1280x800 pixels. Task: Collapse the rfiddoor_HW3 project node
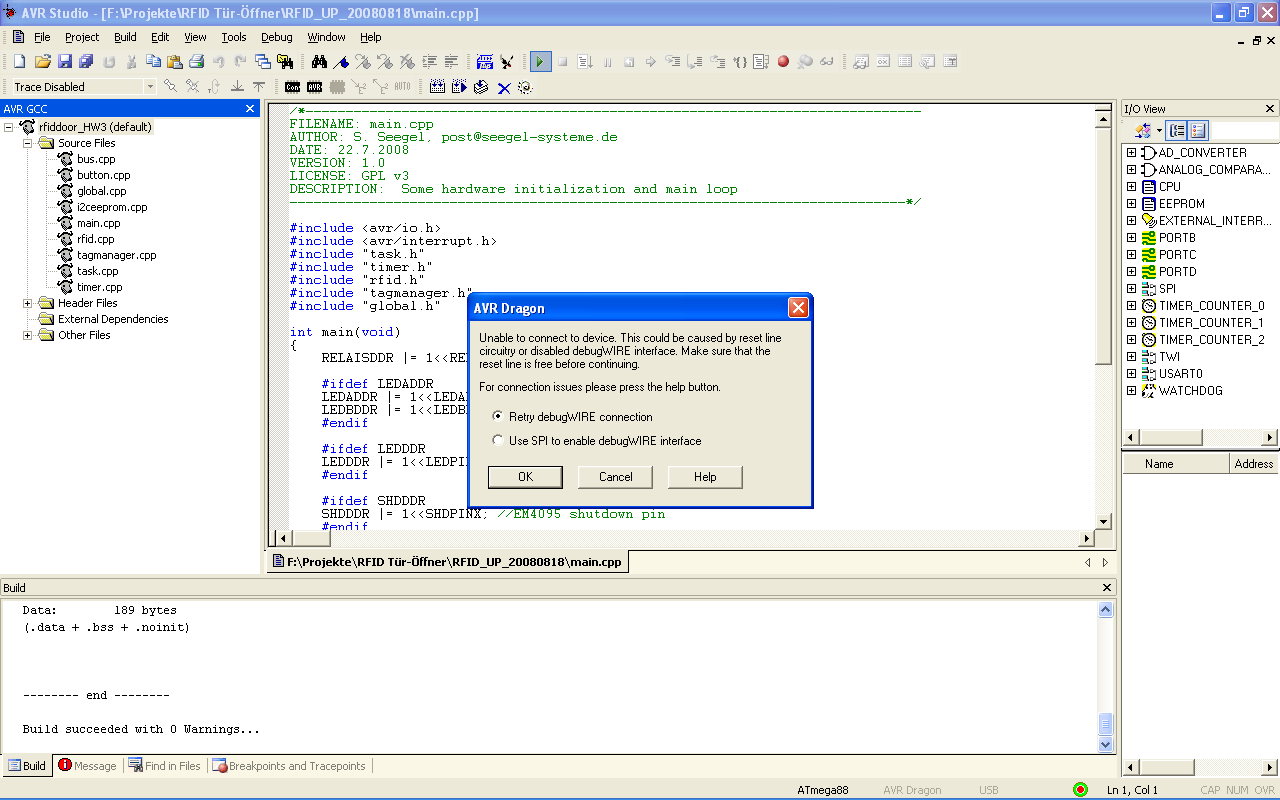click(x=10, y=127)
